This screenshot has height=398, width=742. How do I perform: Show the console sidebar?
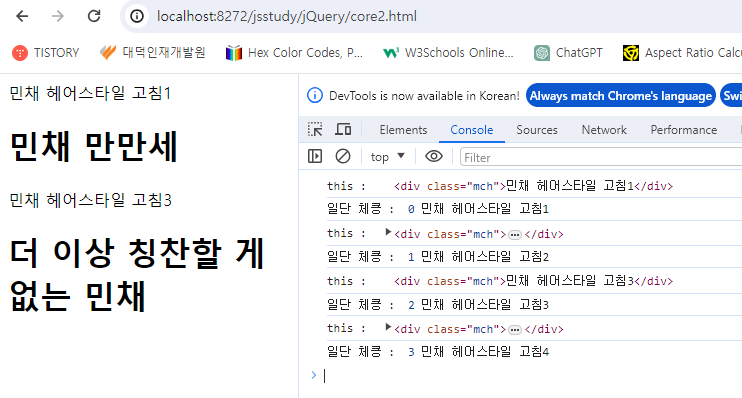(315, 156)
